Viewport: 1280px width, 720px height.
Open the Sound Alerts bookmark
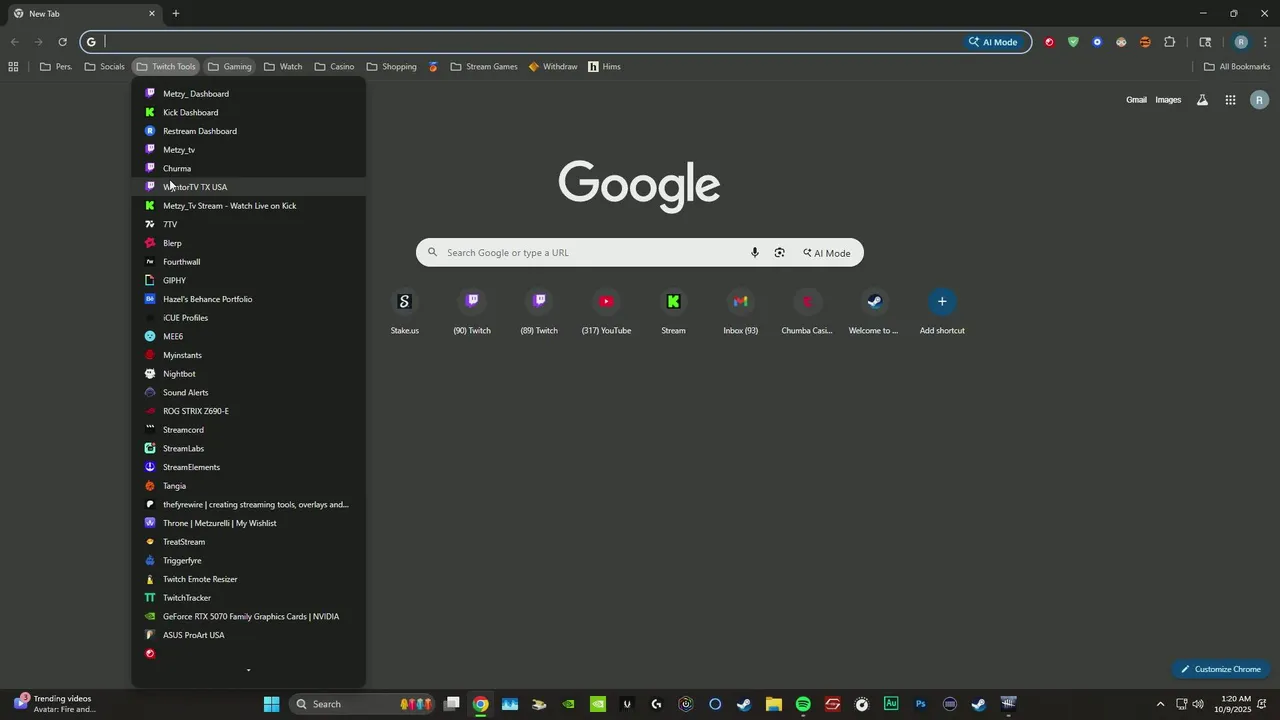[x=248, y=393]
